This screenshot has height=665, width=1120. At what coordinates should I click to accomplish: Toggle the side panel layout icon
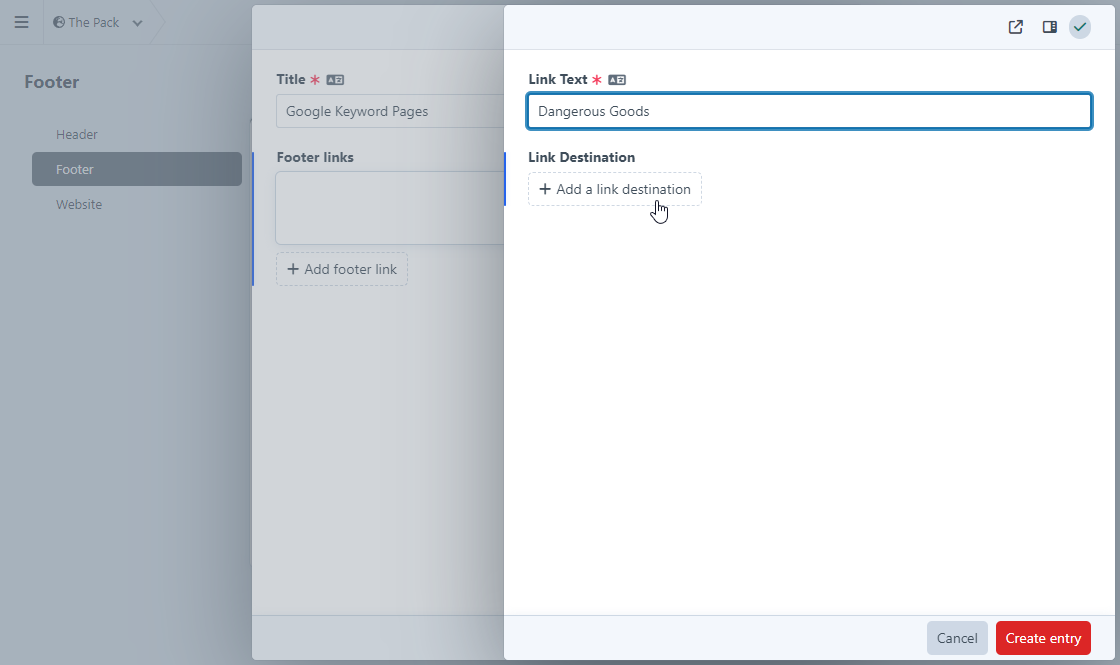click(x=1049, y=27)
